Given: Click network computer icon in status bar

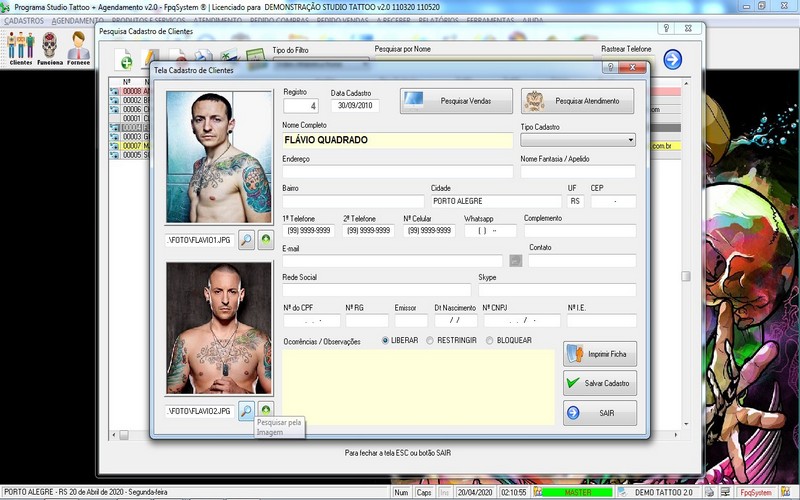Looking at the screenshot, I should (x=725, y=492).
